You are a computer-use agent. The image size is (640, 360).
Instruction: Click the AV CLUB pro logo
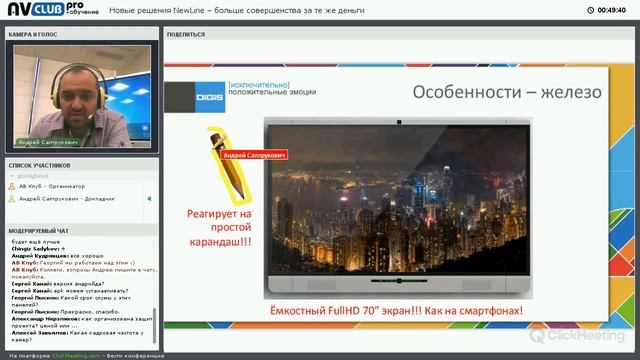pos(53,9)
